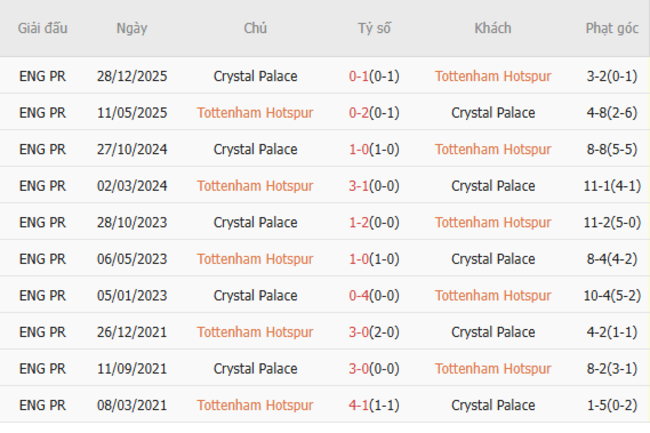Click the 1-2(0-0) score on 28/10/2023

[x=374, y=222]
